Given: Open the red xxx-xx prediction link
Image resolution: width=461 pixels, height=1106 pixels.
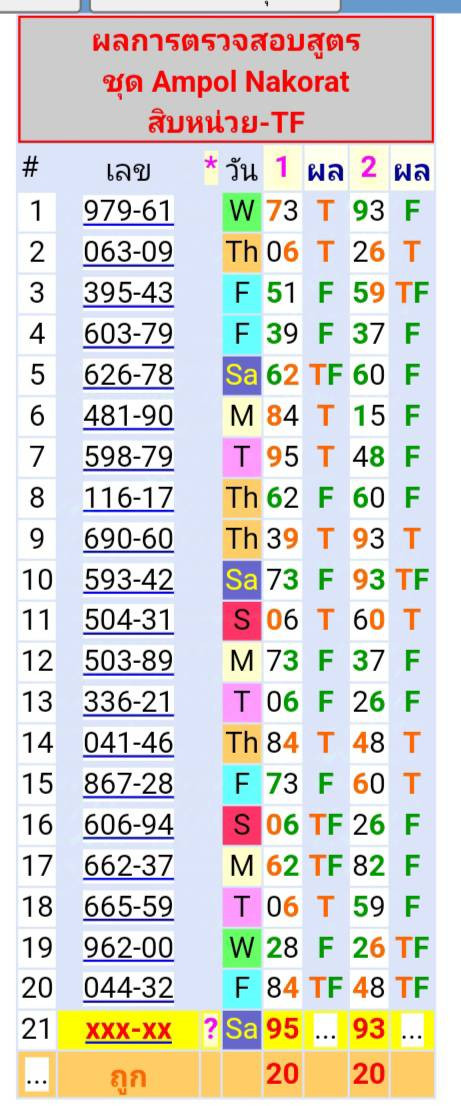Looking at the screenshot, I should click(128, 1031).
